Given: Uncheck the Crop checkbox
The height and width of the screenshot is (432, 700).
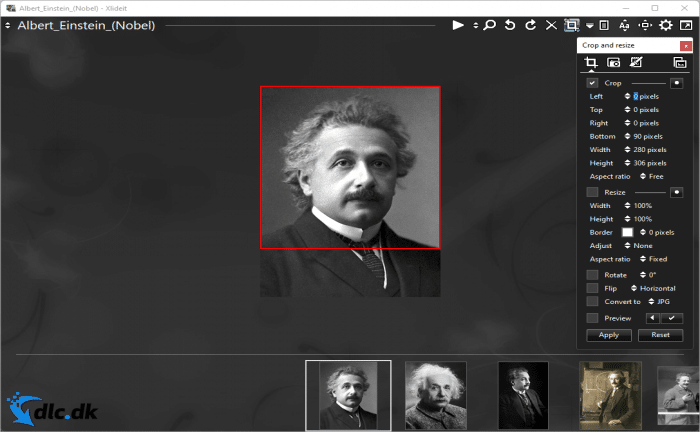Looking at the screenshot, I should coord(592,83).
